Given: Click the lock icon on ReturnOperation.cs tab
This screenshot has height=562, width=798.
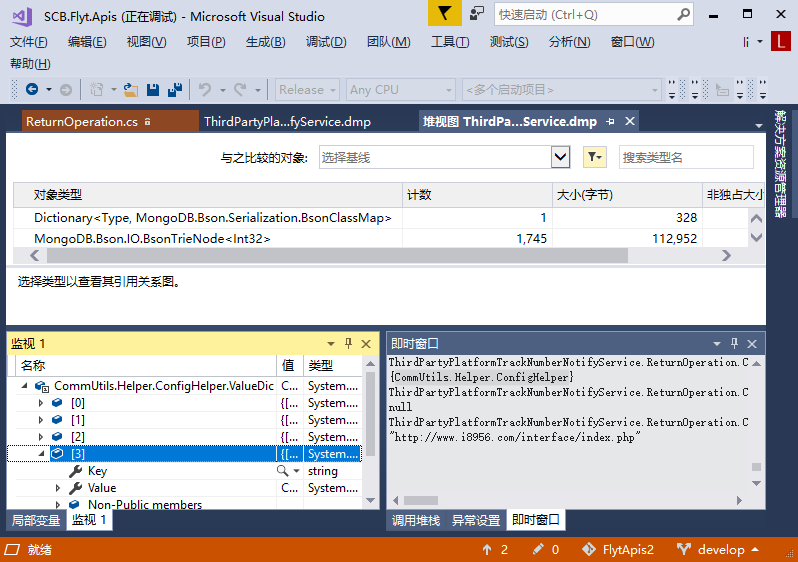Looking at the screenshot, I should pyautogui.click(x=148, y=122).
